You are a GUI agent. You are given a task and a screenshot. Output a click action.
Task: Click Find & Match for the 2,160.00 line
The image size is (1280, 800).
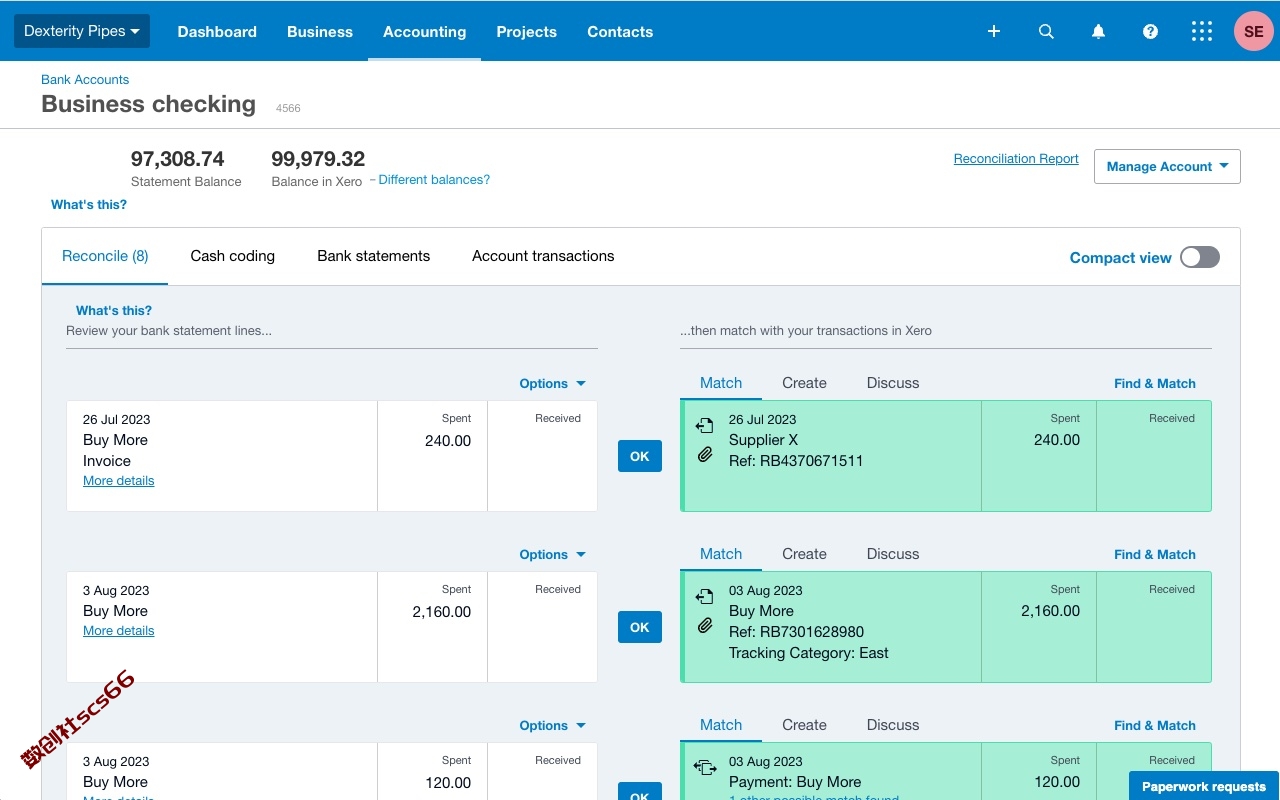[1155, 554]
